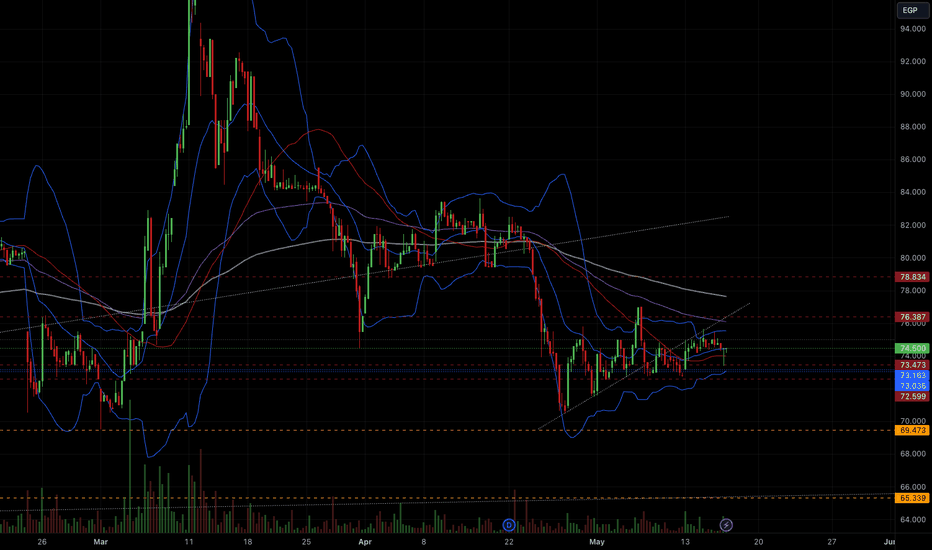932x550 pixels.
Task: Click the 86.000 price scale value
Action: (913, 159)
